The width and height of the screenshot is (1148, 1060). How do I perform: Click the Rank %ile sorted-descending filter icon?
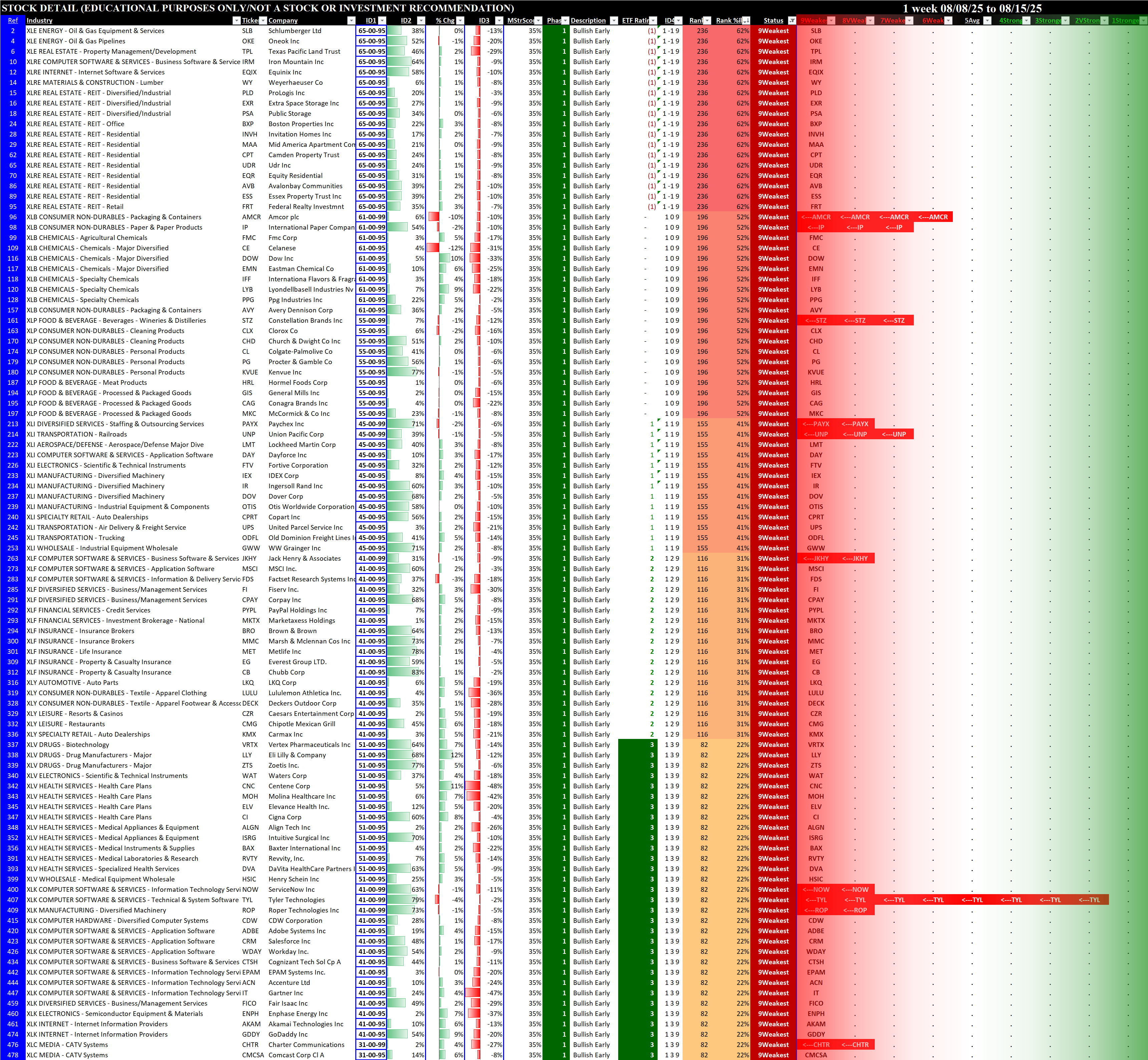(x=745, y=21)
